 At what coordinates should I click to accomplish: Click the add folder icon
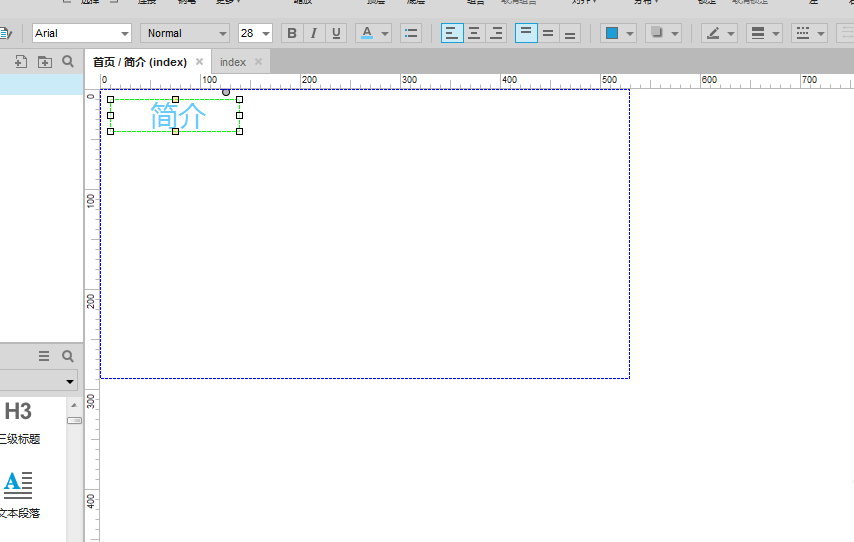click(x=45, y=62)
